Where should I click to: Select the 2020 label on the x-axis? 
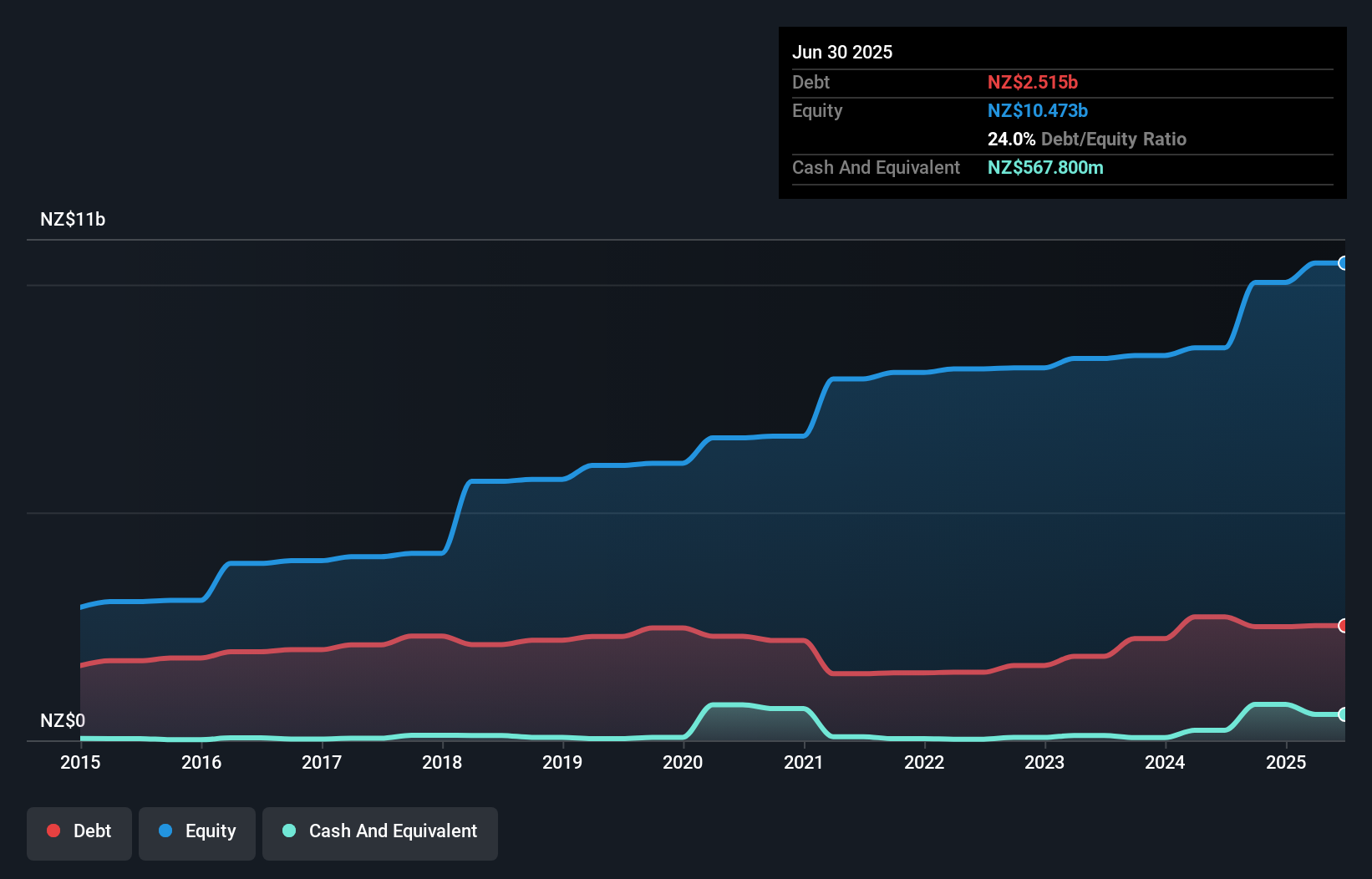point(682,762)
